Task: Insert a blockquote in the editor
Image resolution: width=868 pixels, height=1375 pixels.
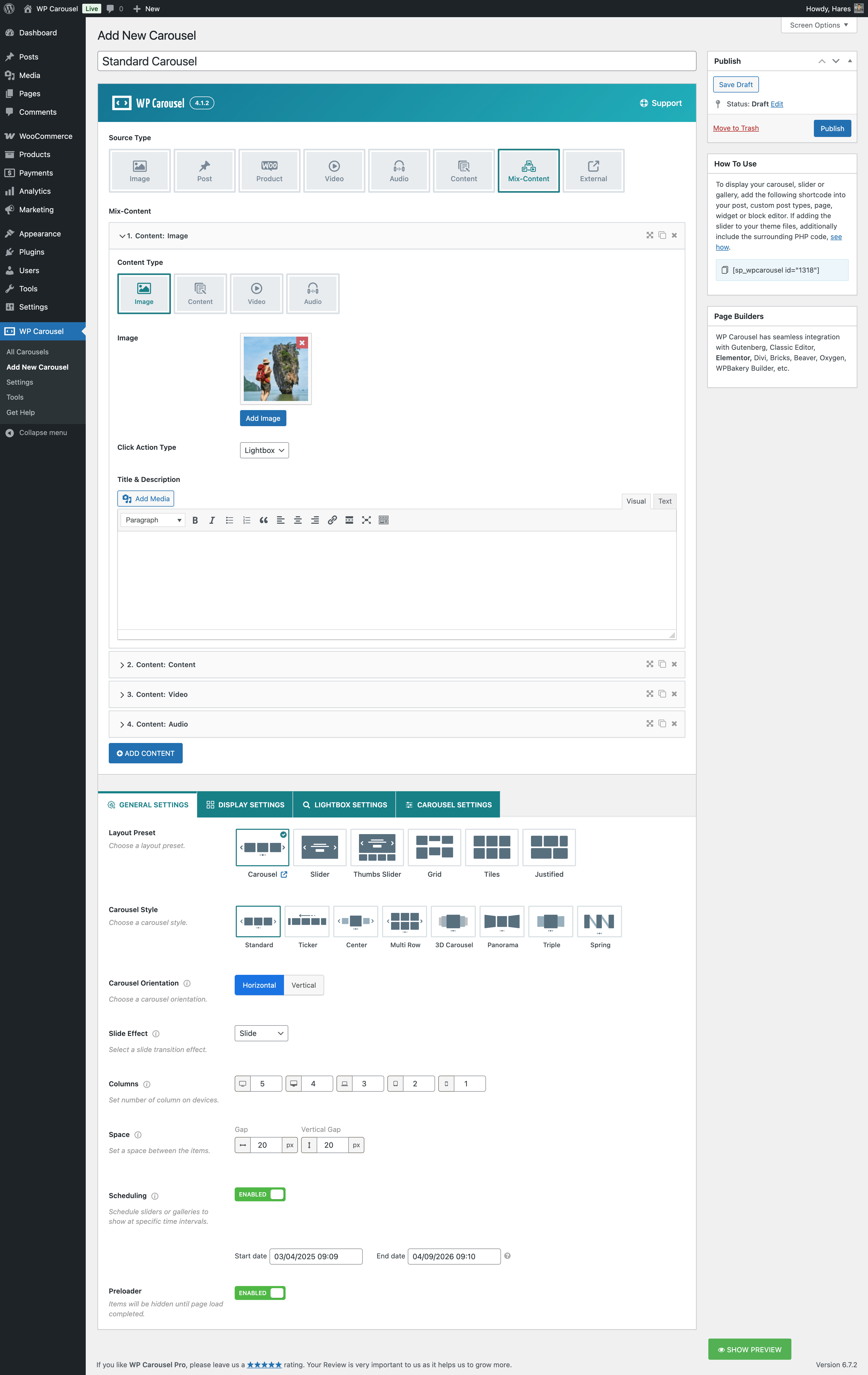Action: click(x=264, y=520)
